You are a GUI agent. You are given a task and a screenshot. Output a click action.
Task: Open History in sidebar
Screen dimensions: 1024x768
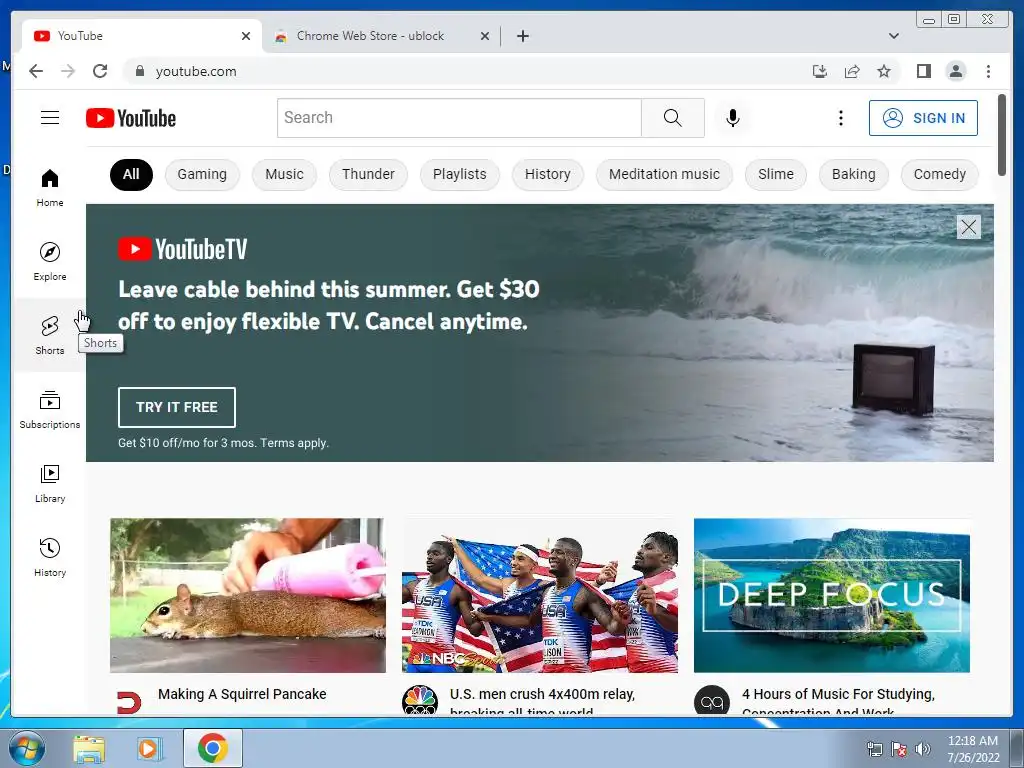tap(50, 558)
